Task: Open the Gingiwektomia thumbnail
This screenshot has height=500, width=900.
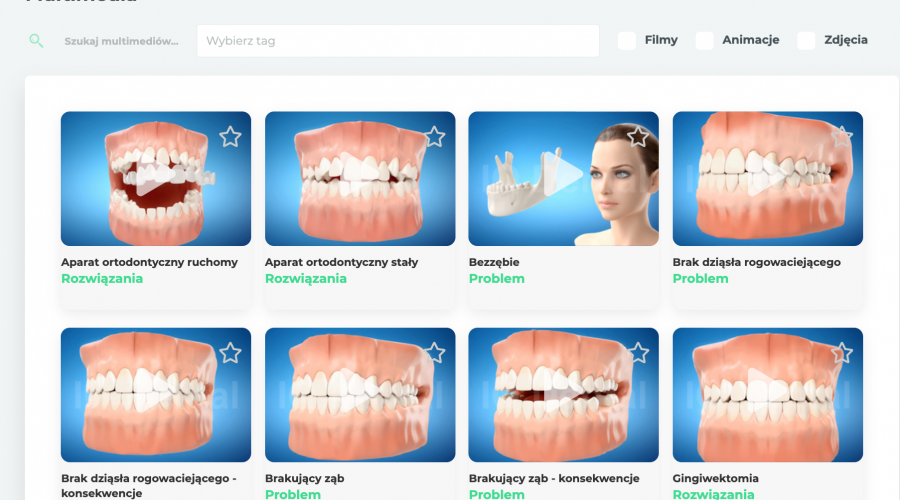Action: click(x=767, y=395)
